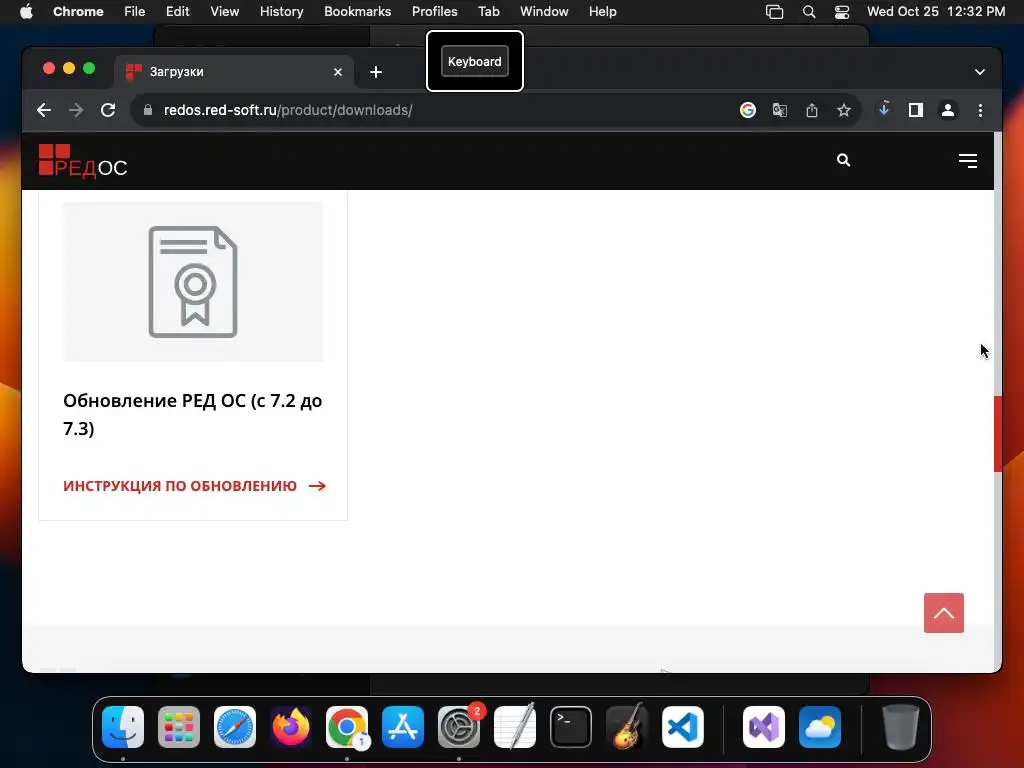The width and height of the screenshot is (1024, 768).
Task: Reload the page with refresh icon
Action: [108, 110]
